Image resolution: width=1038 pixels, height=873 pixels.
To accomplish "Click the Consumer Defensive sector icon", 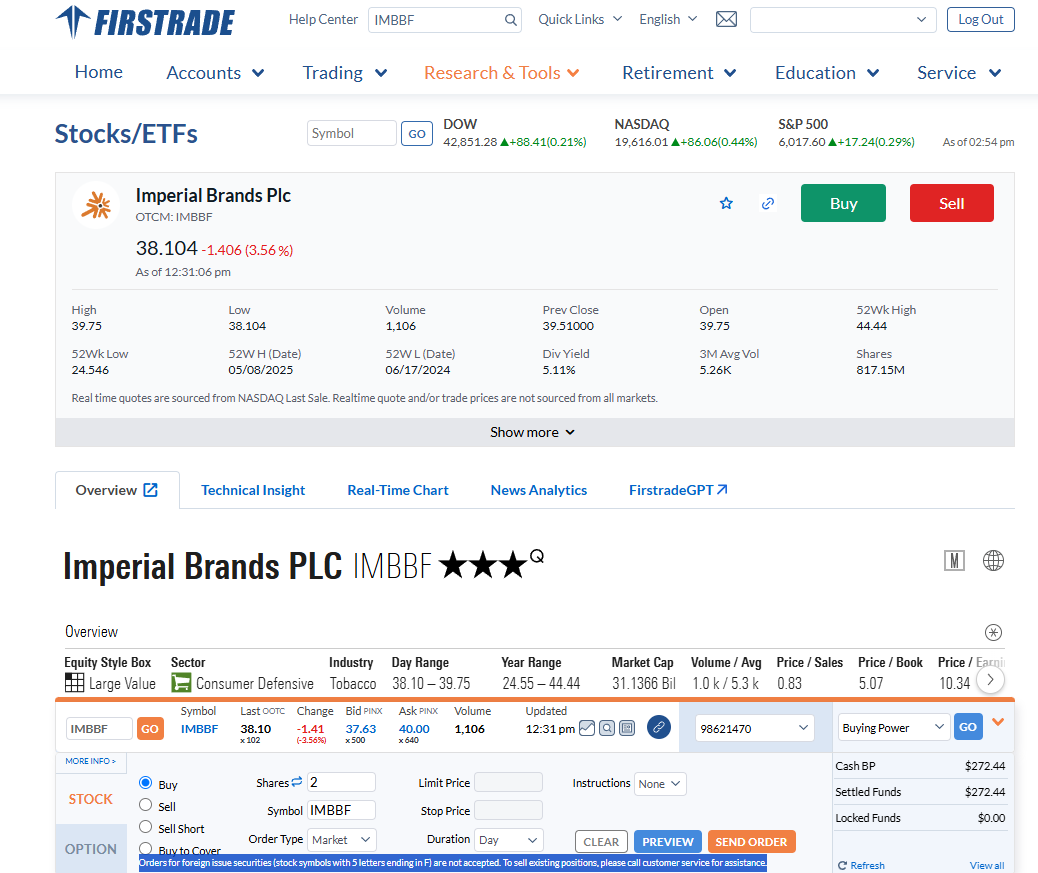I will [x=181, y=682].
